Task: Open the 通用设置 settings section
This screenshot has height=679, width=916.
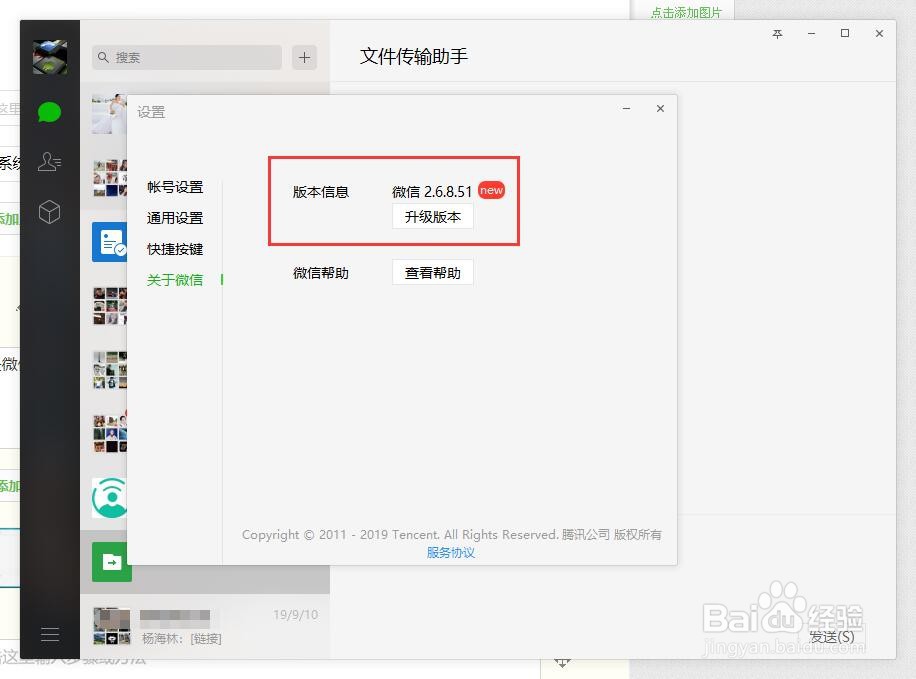Action: click(176, 217)
